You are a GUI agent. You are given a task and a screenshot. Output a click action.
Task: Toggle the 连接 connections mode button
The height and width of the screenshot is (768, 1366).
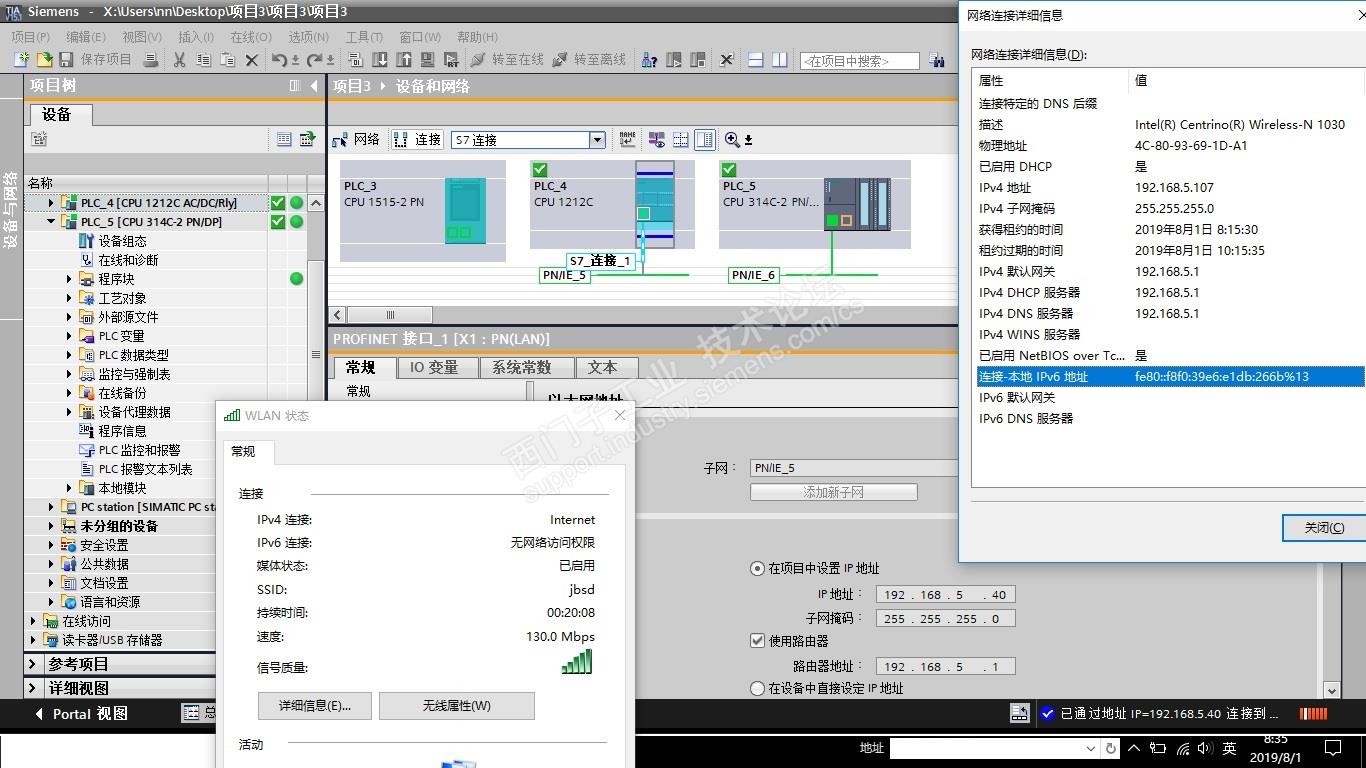coord(417,140)
